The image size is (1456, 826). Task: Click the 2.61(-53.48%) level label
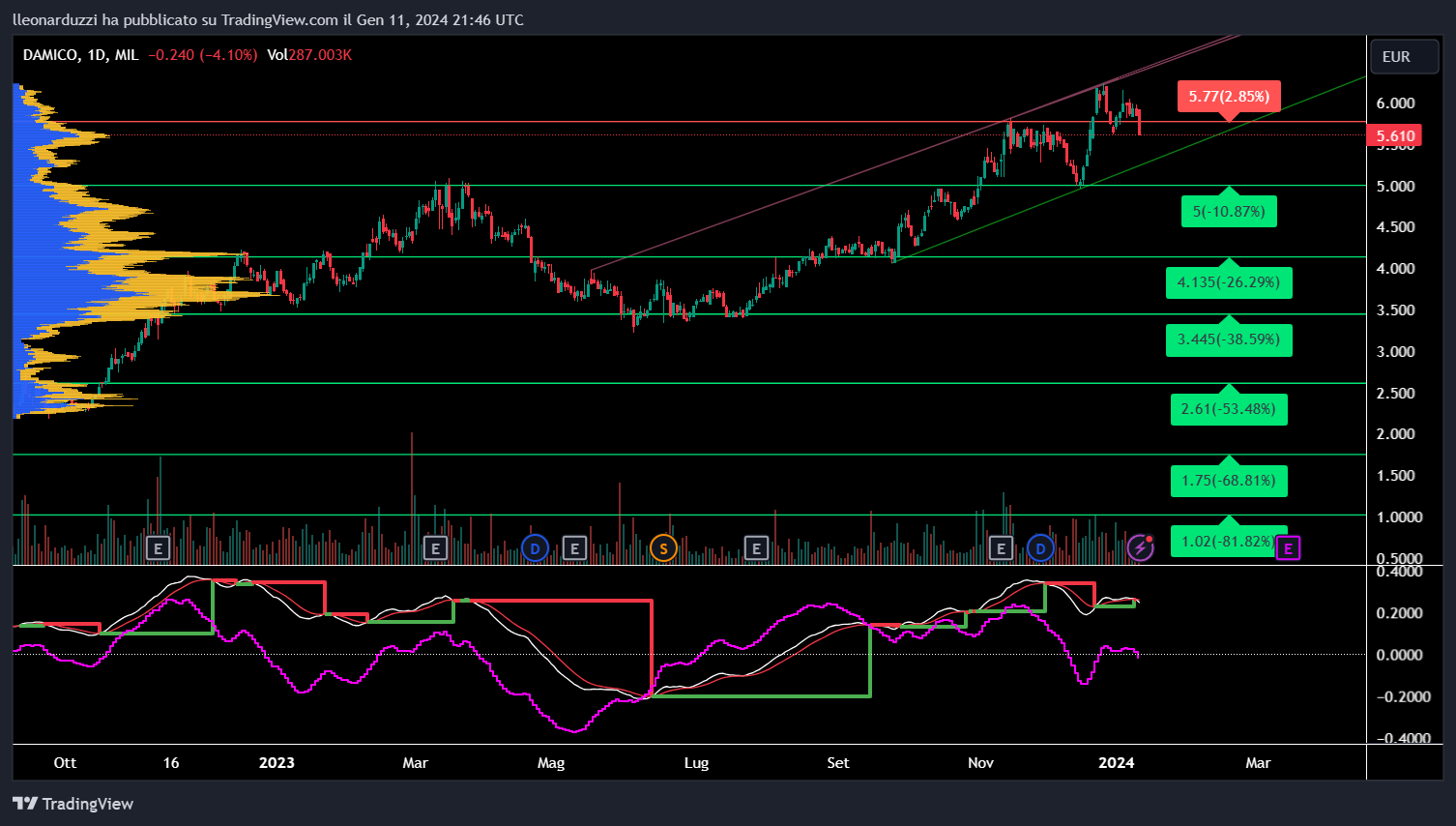[x=1229, y=409]
